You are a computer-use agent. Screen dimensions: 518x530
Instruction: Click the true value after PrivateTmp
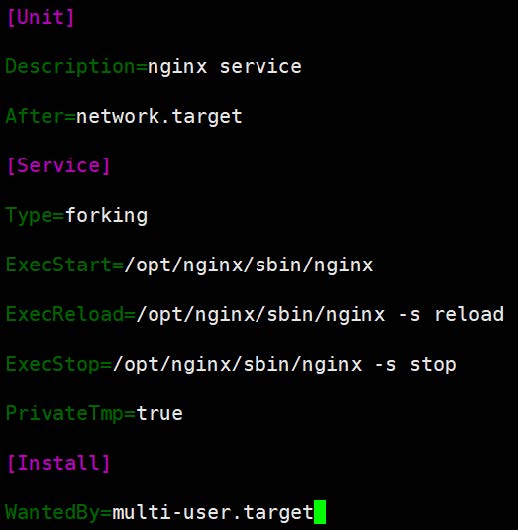pos(160,414)
